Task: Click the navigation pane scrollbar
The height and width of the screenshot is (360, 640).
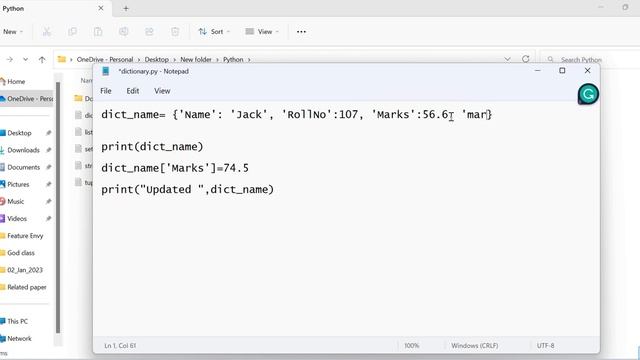Action: pos(58,207)
